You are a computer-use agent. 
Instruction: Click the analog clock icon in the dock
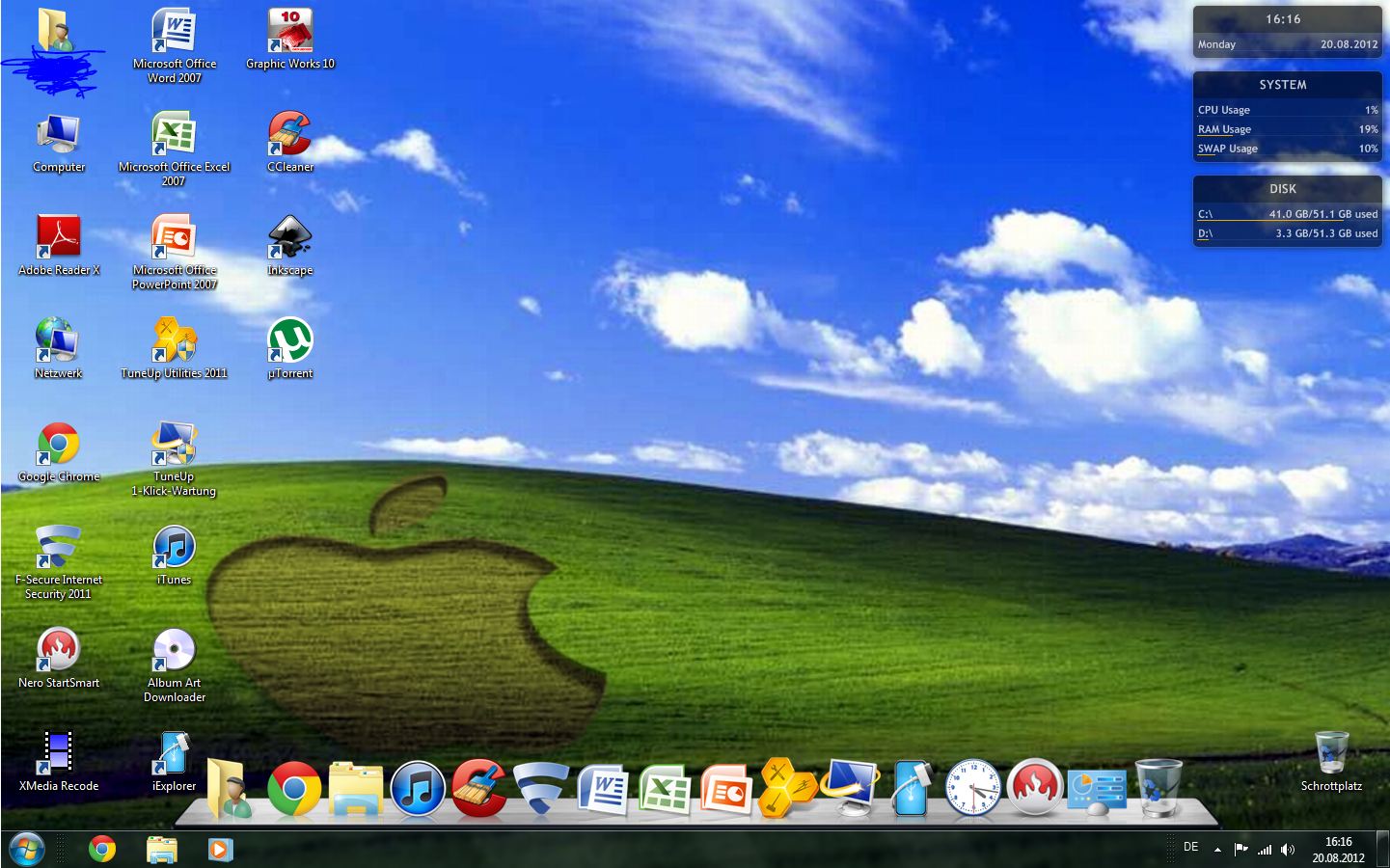973,789
